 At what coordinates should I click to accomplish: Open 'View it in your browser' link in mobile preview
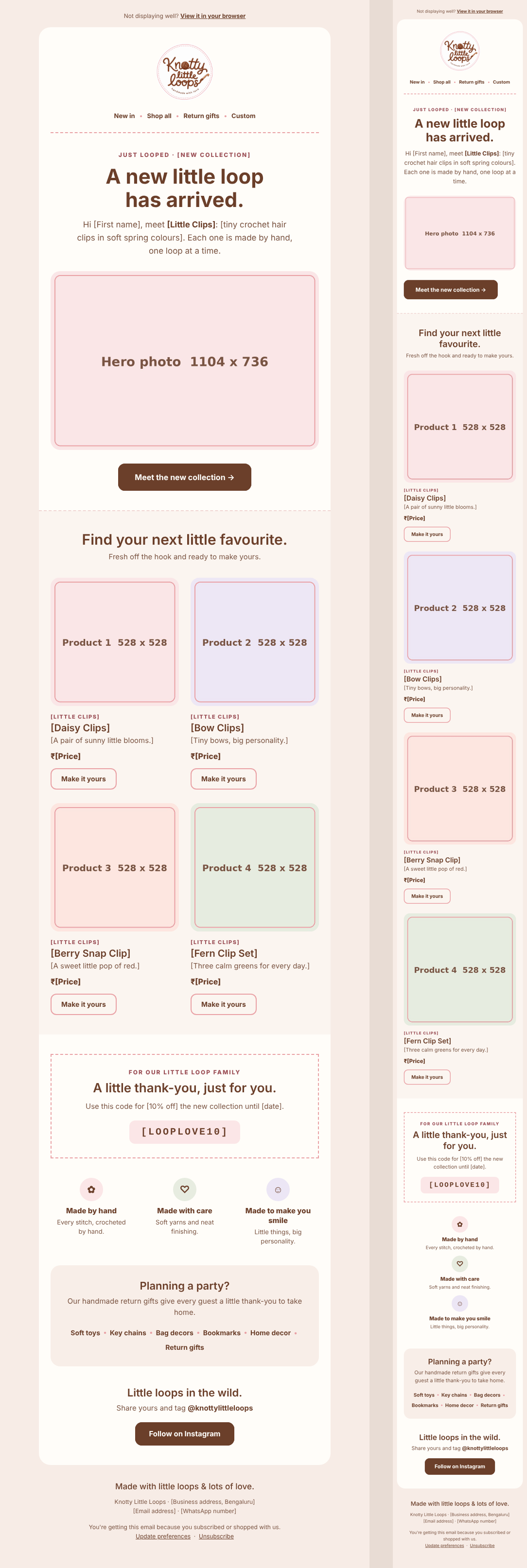479,11
